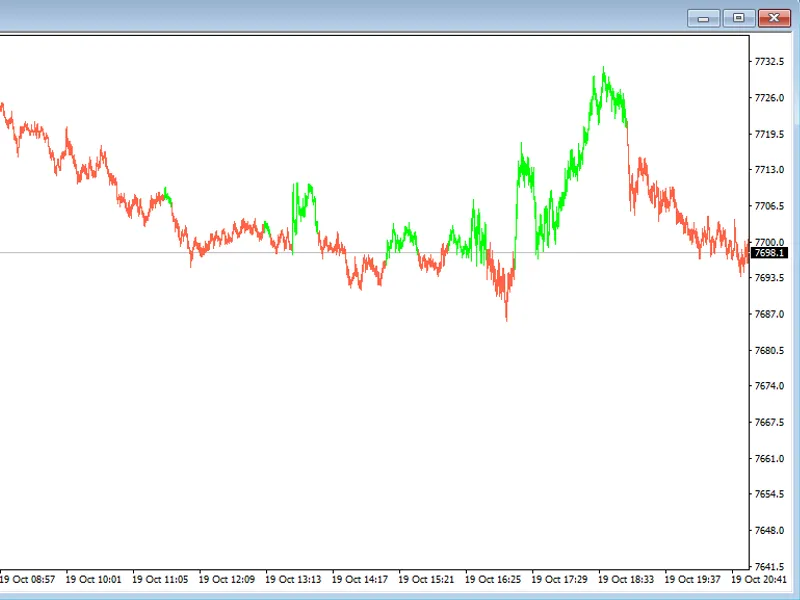The height and width of the screenshot is (600, 800).
Task: Click price level 7693.5 on axis
Action: pyautogui.click(x=769, y=278)
